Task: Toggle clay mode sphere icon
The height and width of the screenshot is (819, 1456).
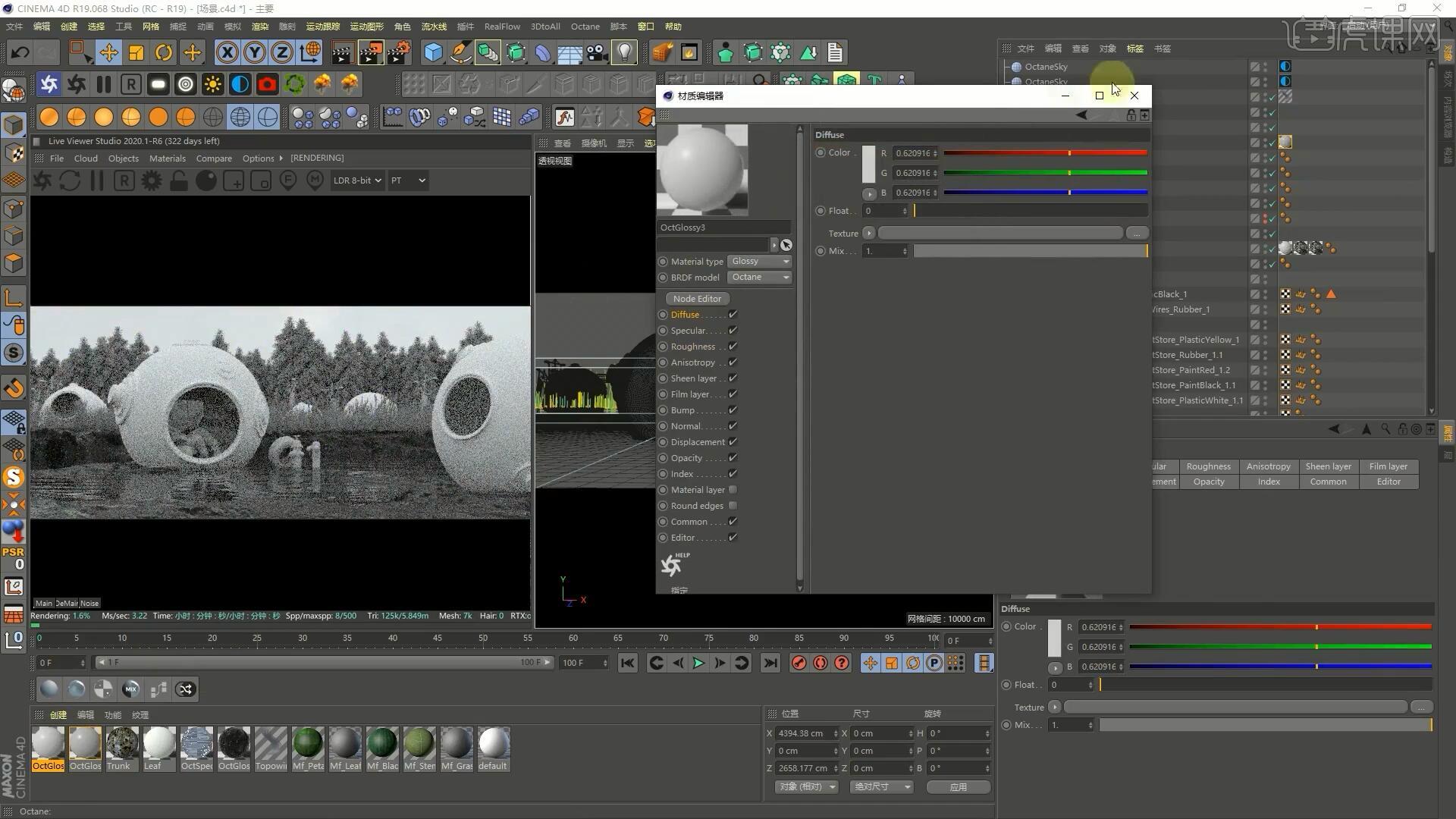Action: [206, 180]
